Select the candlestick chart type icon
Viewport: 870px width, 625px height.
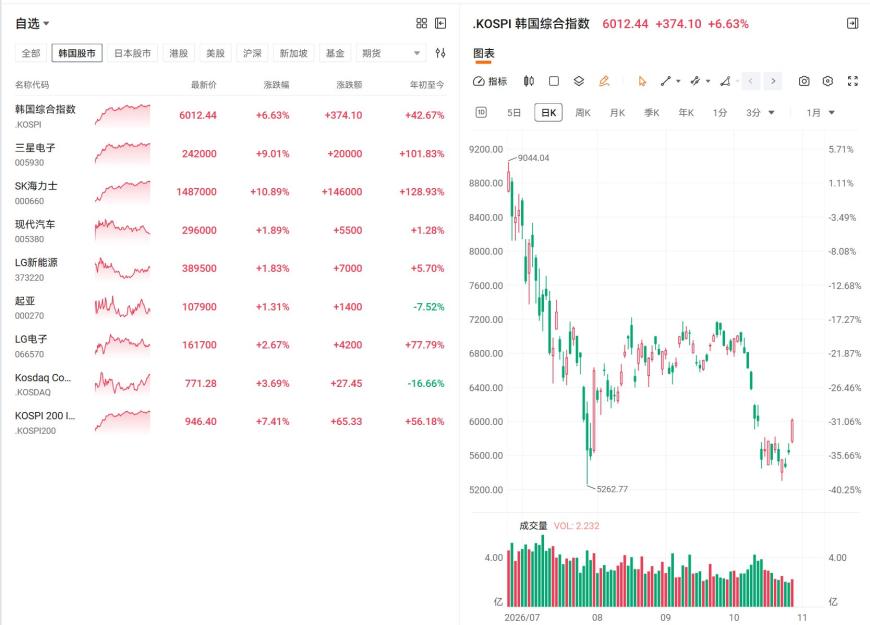coord(529,81)
